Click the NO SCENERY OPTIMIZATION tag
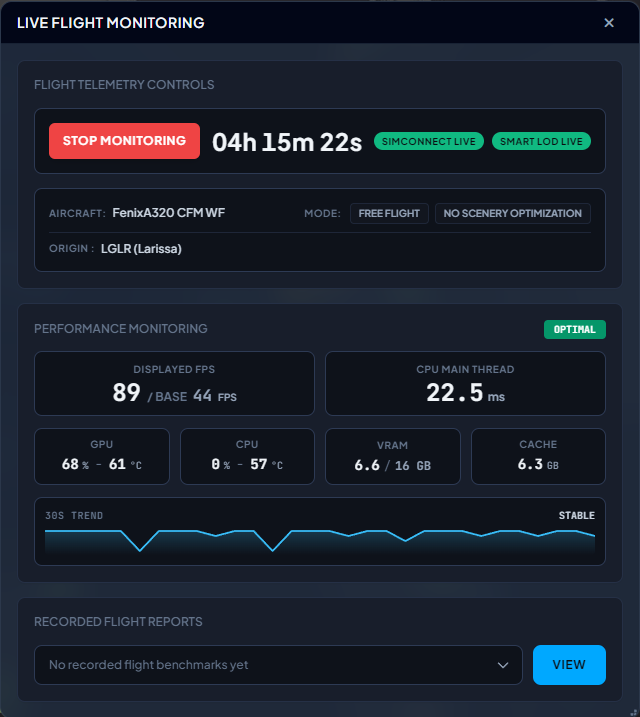 coord(512,214)
